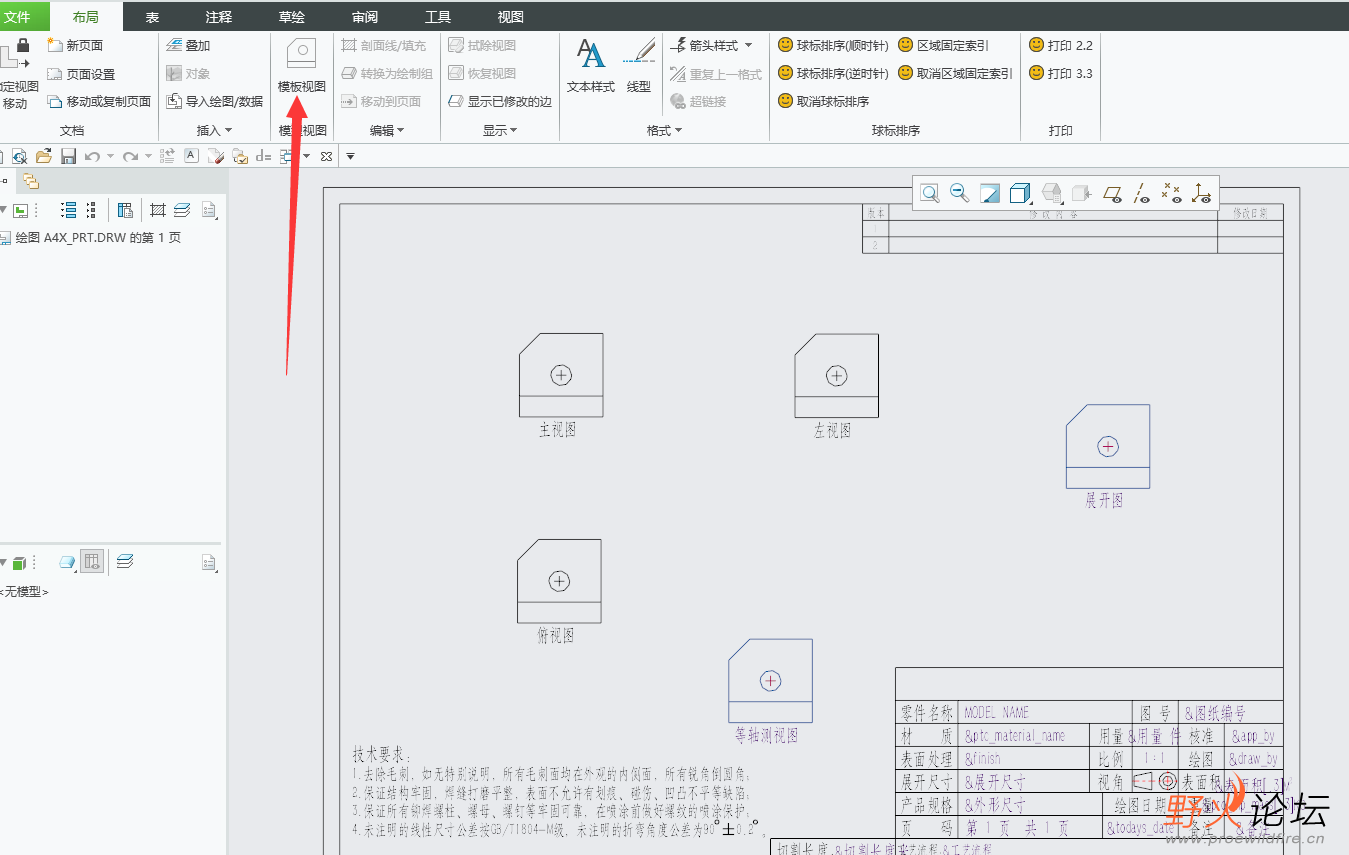
Task: Open drawing tree settings icon
Action: [x=209, y=210]
